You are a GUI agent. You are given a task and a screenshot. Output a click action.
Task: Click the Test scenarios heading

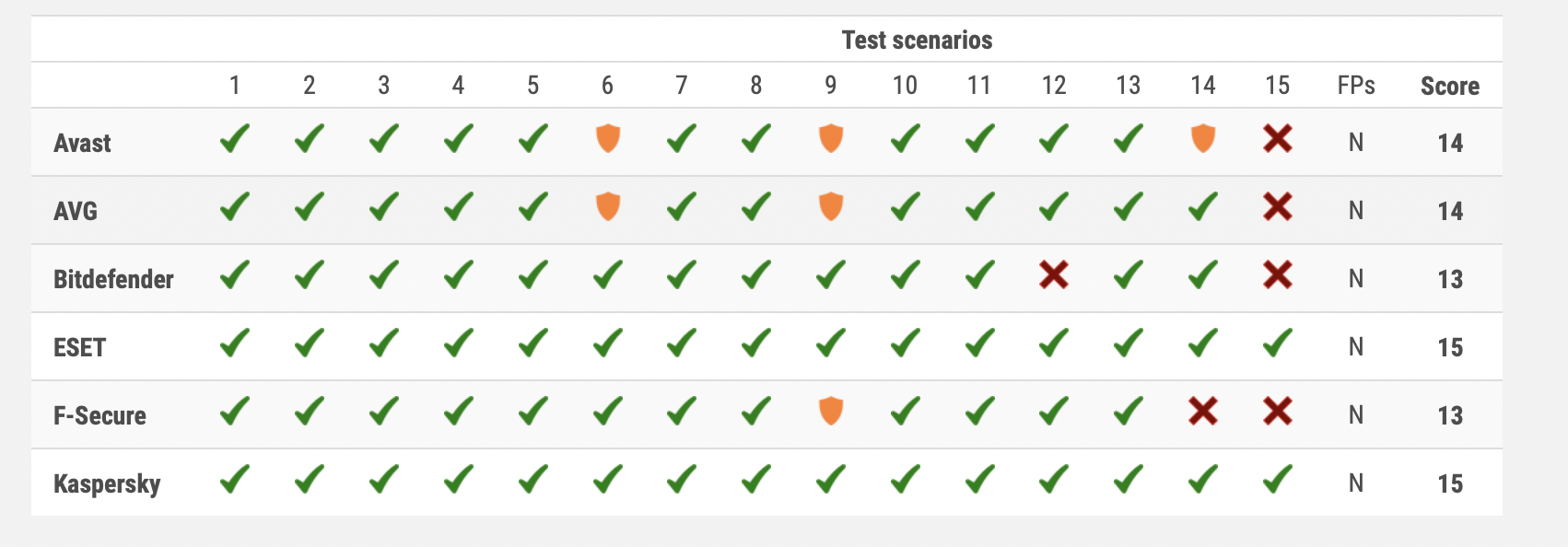pos(917,41)
